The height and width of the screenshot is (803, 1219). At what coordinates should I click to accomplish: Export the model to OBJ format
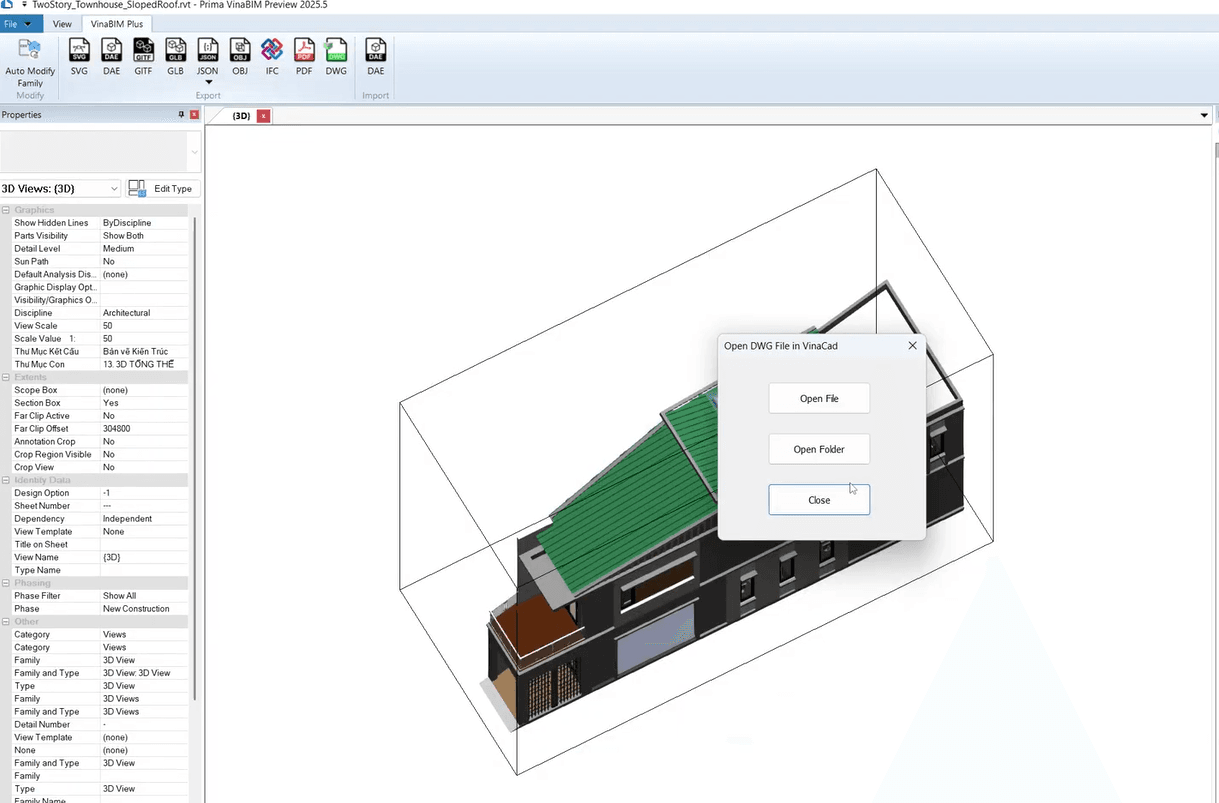(x=240, y=56)
